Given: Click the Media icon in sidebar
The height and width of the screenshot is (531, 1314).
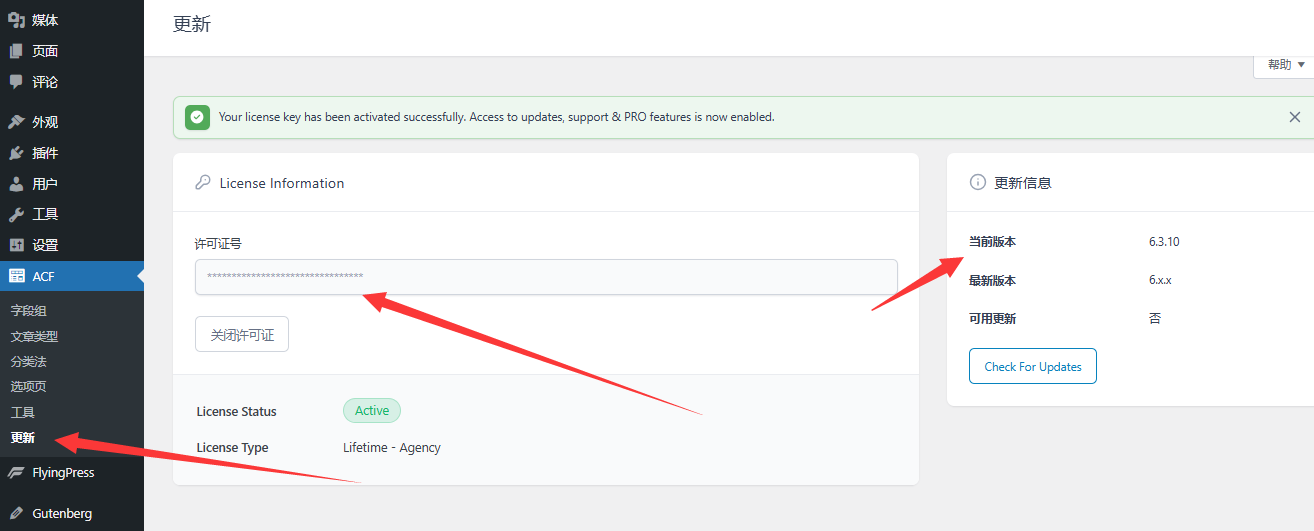Looking at the screenshot, I should [x=16, y=20].
